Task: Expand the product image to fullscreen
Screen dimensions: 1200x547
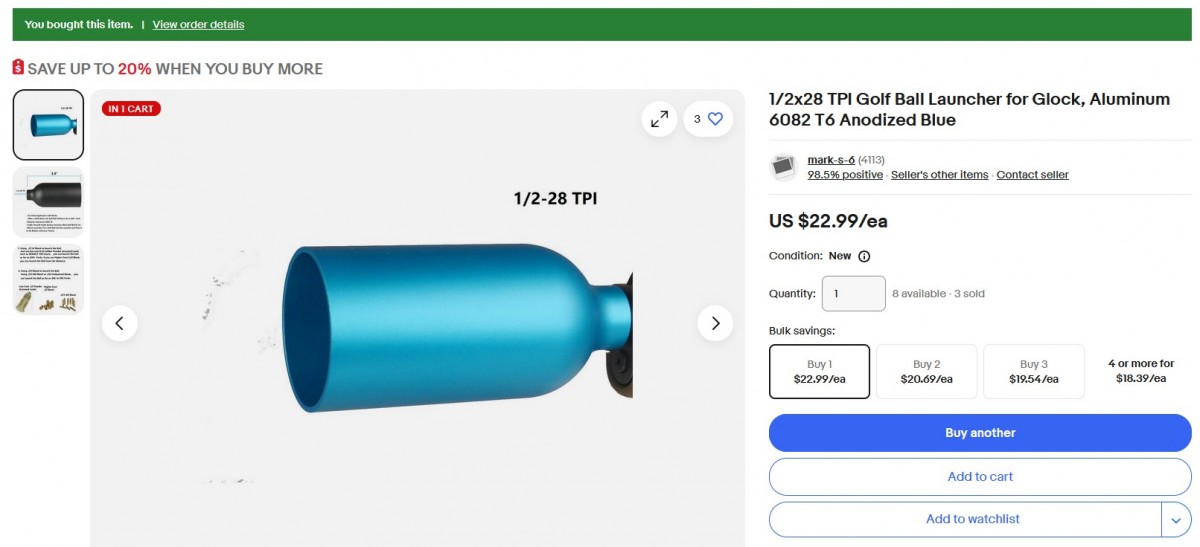Action: click(x=659, y=119)
